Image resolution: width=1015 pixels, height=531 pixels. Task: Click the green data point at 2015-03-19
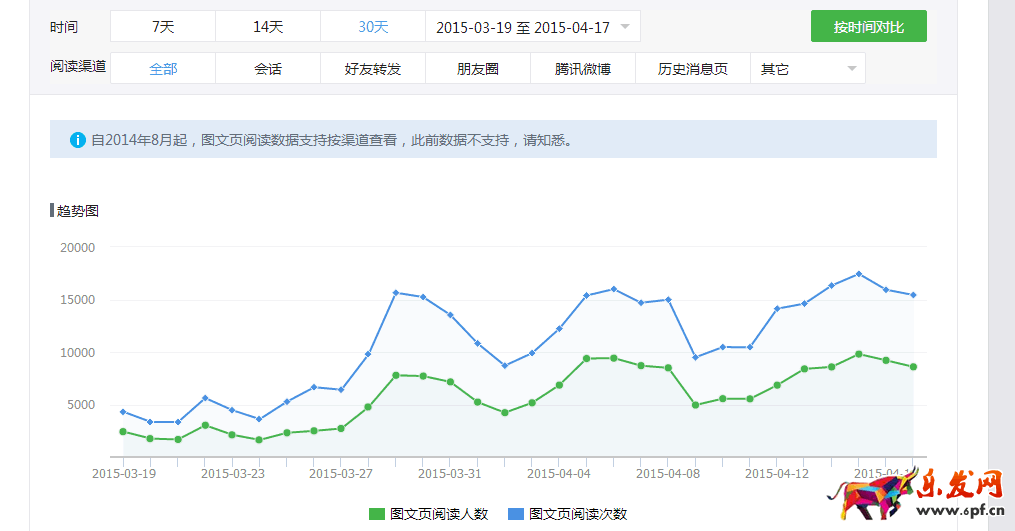click(123, 432)
